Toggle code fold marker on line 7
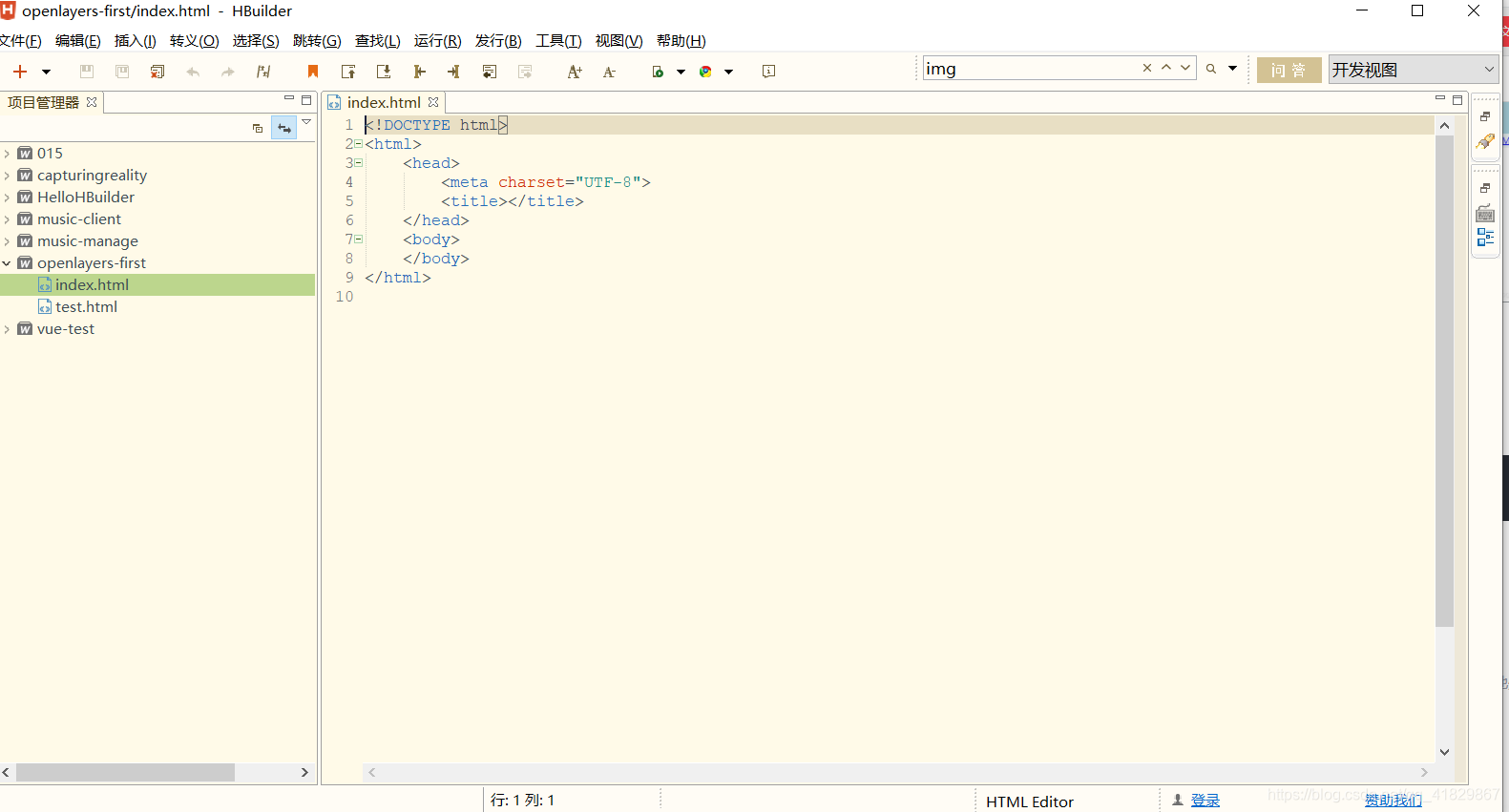 pos(359,239)
